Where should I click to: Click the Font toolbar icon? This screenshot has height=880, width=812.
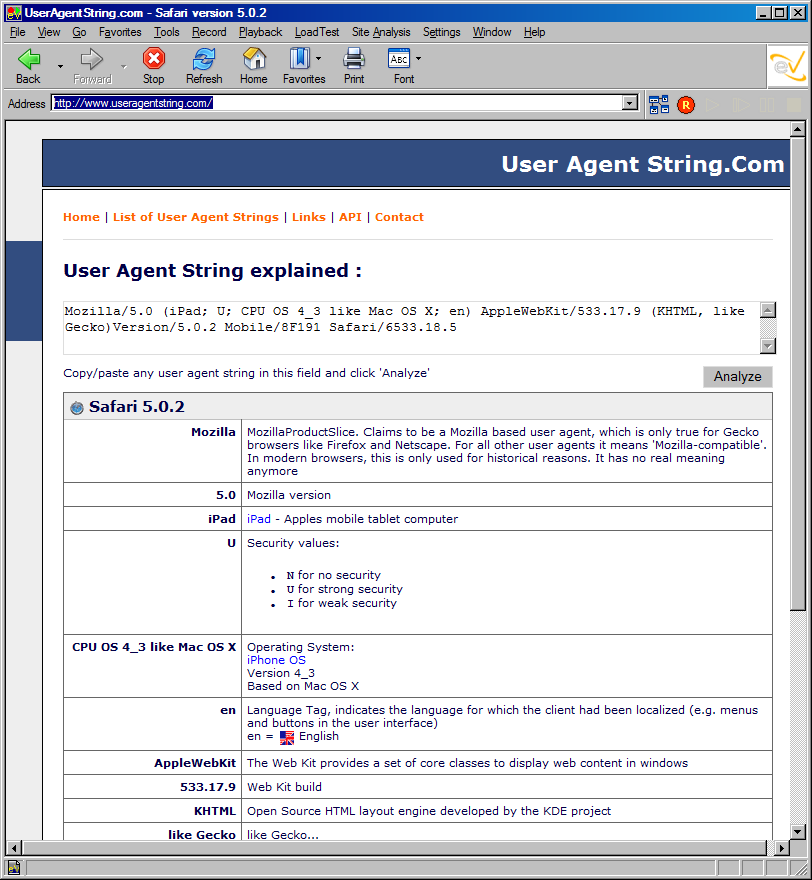point(399,58)
